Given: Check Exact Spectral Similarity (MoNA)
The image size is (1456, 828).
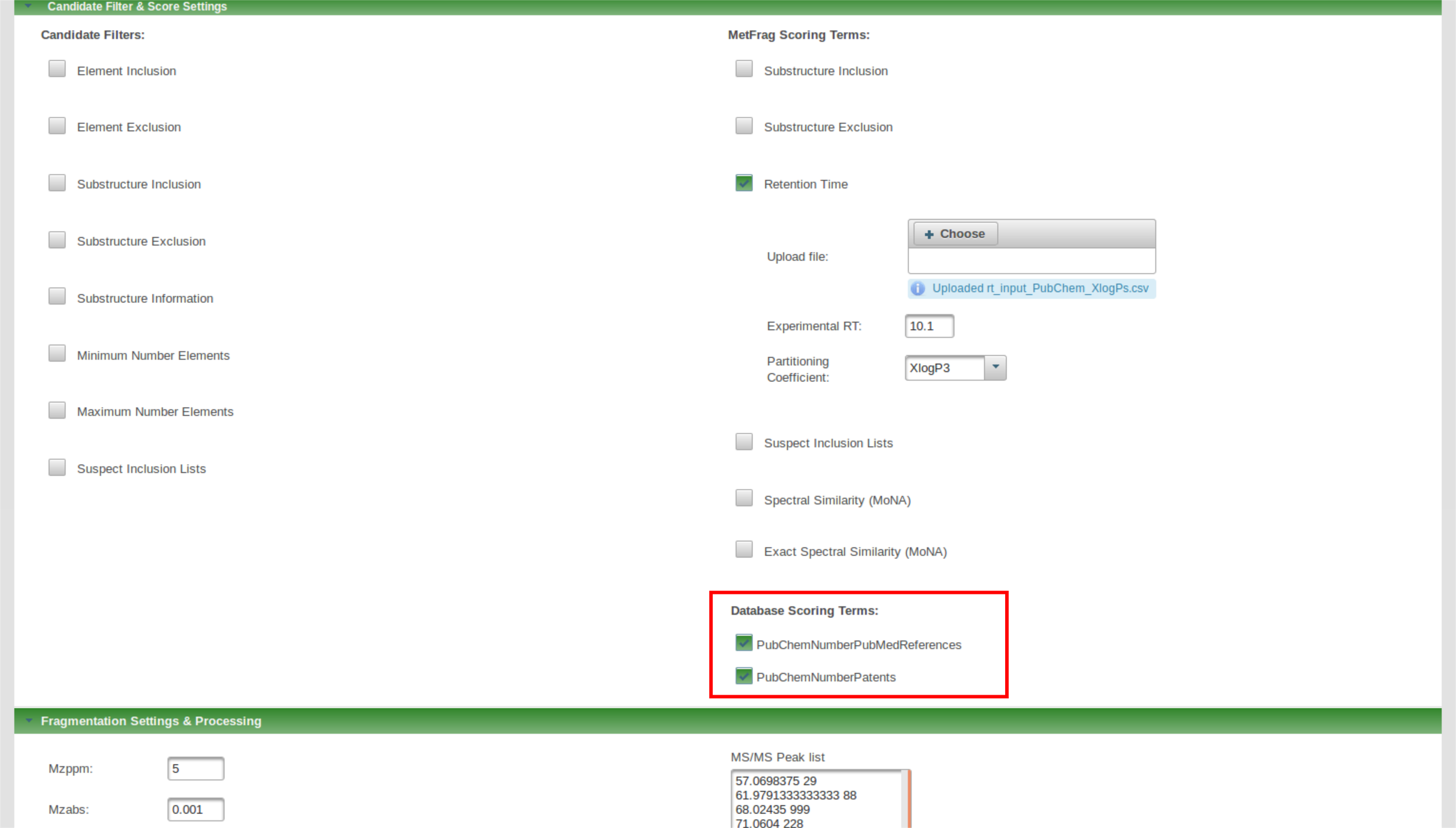Looking at the screenshot, I should coord(744,550).
